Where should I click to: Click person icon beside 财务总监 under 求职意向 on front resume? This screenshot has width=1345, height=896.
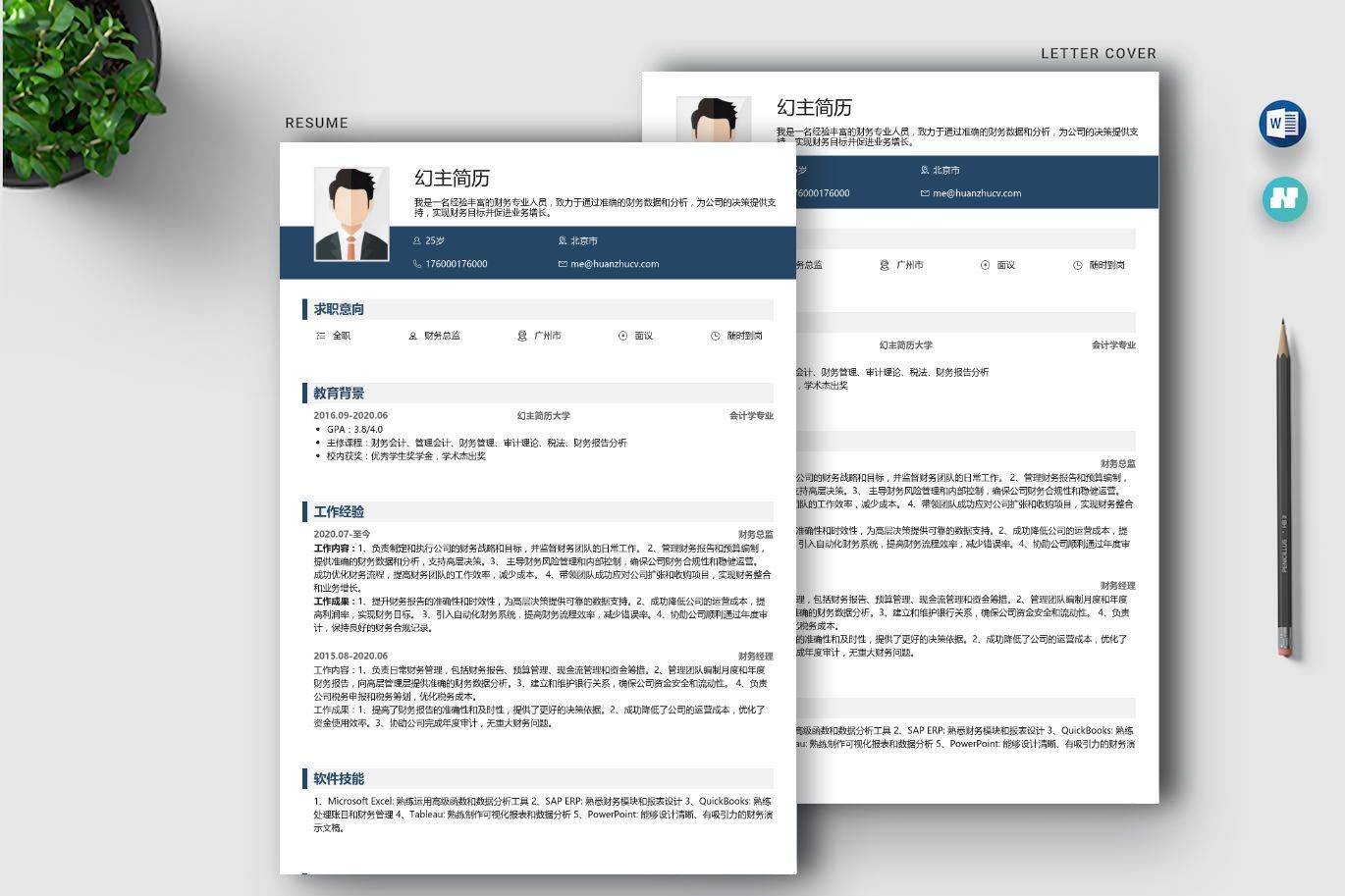(x=413, y=336)
